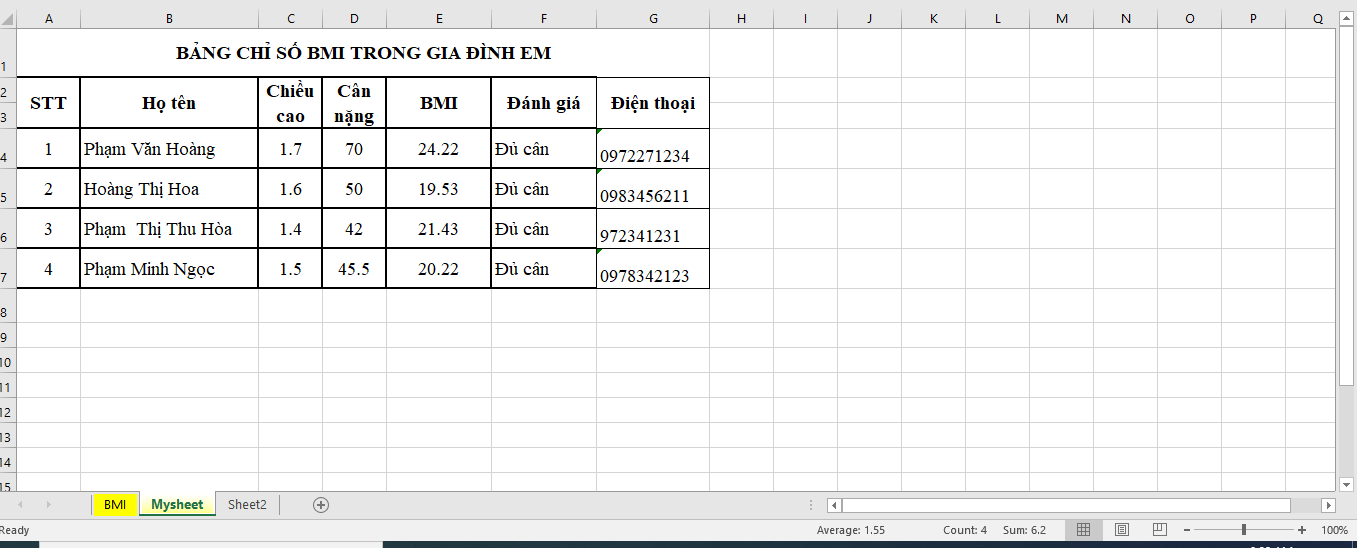
Task: Open the BMI sheet tab
Action: pos(115,505)
